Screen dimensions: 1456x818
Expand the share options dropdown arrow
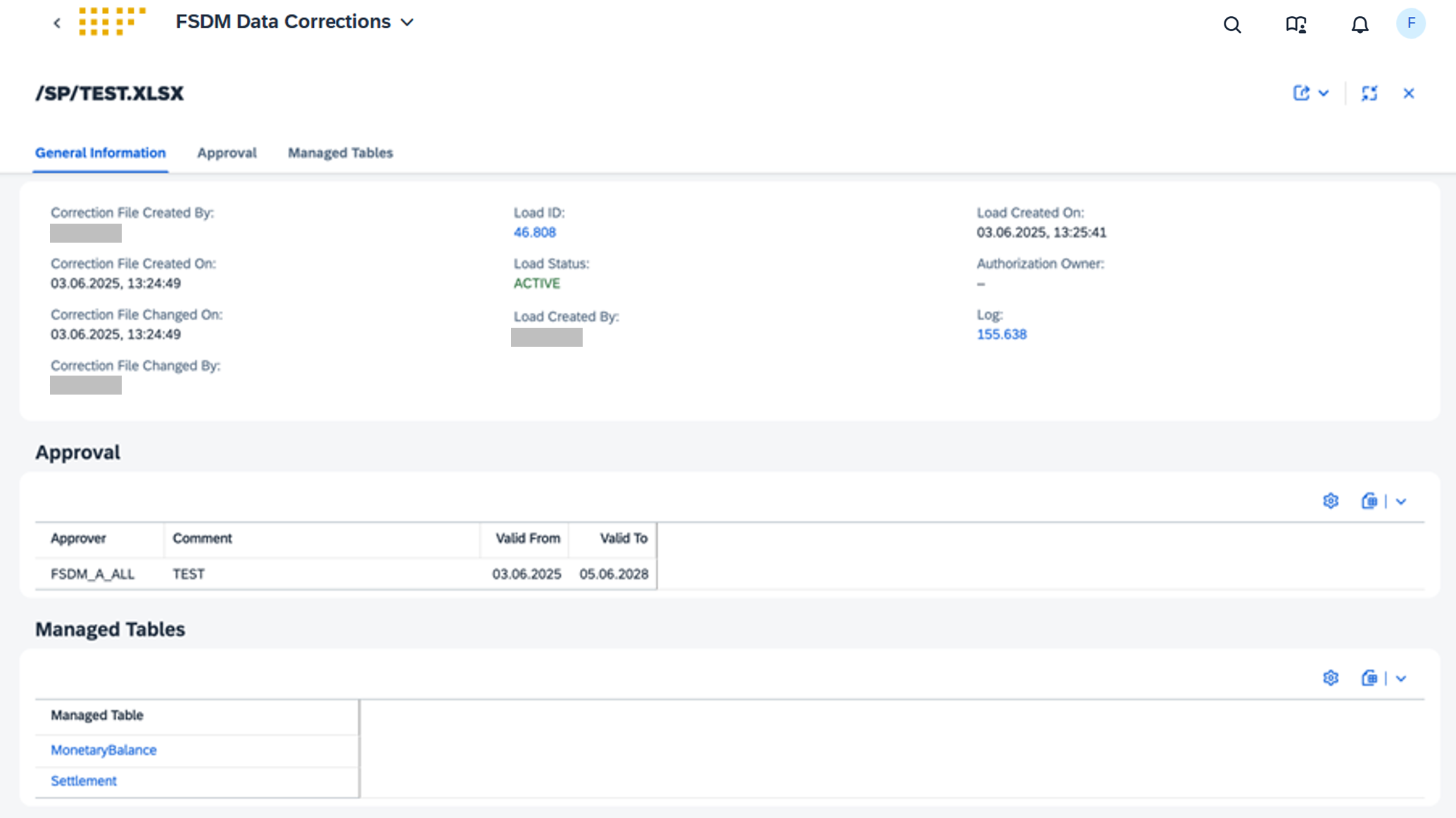coord(1324,94)
